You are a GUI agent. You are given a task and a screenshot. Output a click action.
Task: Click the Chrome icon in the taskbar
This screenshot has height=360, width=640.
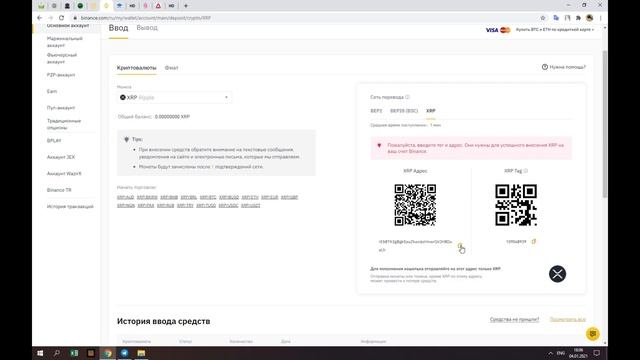tap(108, 353)
